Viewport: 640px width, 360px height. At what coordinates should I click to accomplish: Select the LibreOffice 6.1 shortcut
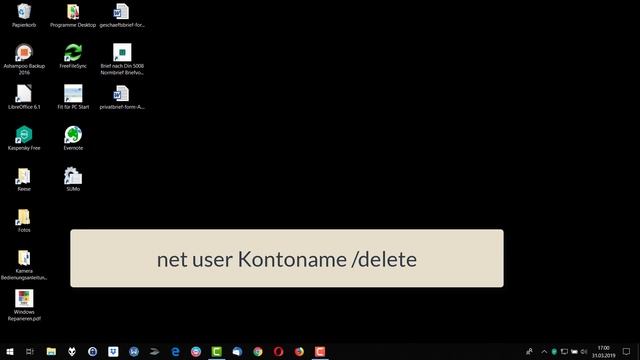24,97
